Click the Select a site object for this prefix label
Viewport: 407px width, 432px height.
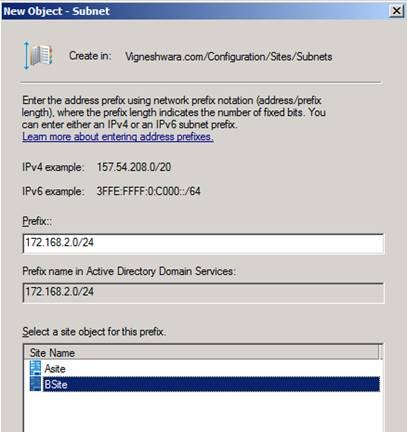point(94,332)
